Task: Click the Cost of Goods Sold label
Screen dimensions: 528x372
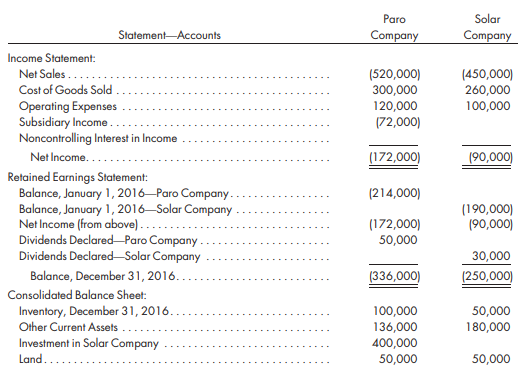Action: point(65,90)
